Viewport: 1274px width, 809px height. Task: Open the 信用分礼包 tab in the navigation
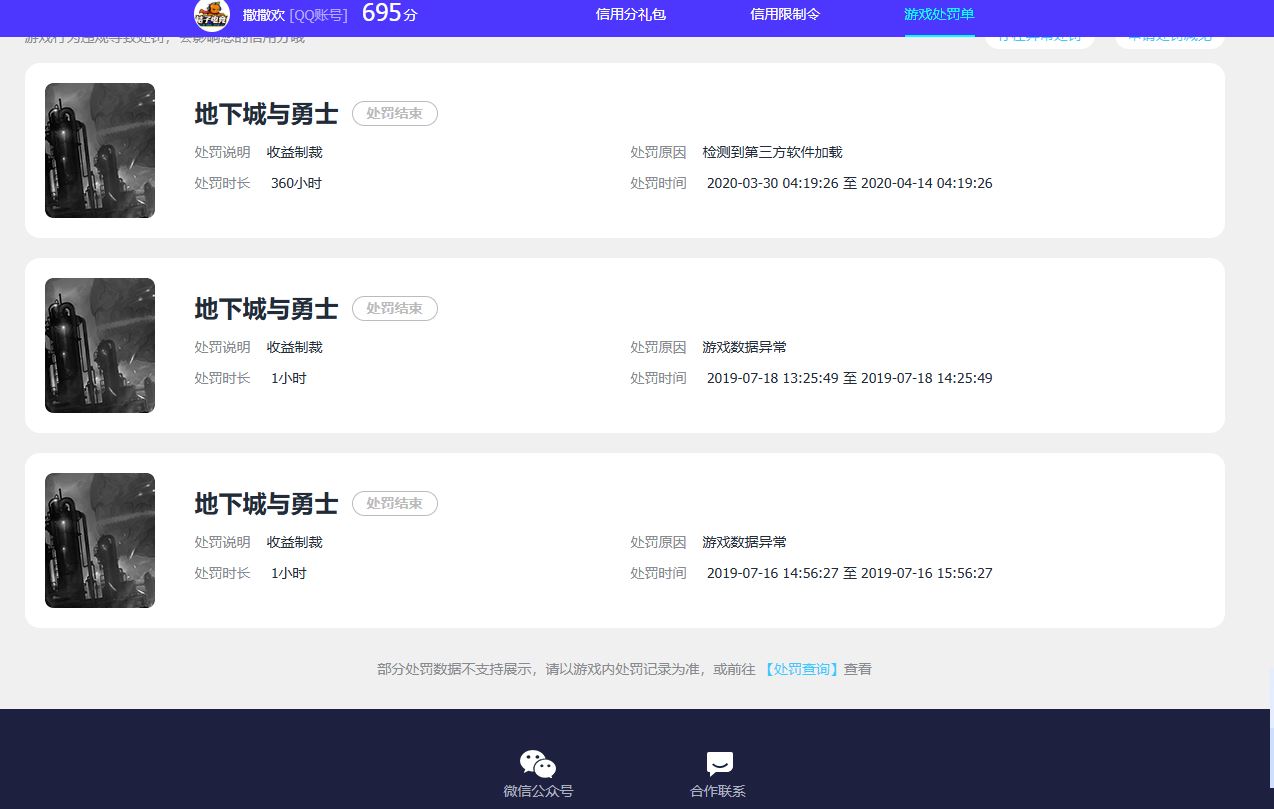(630, 15)
